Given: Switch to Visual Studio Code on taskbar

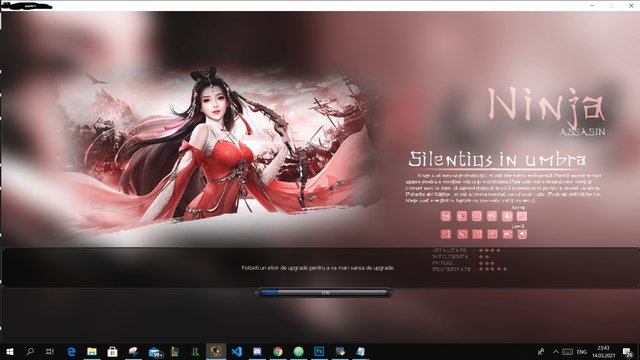Looking at the screenshot, I should pos(237,351).
